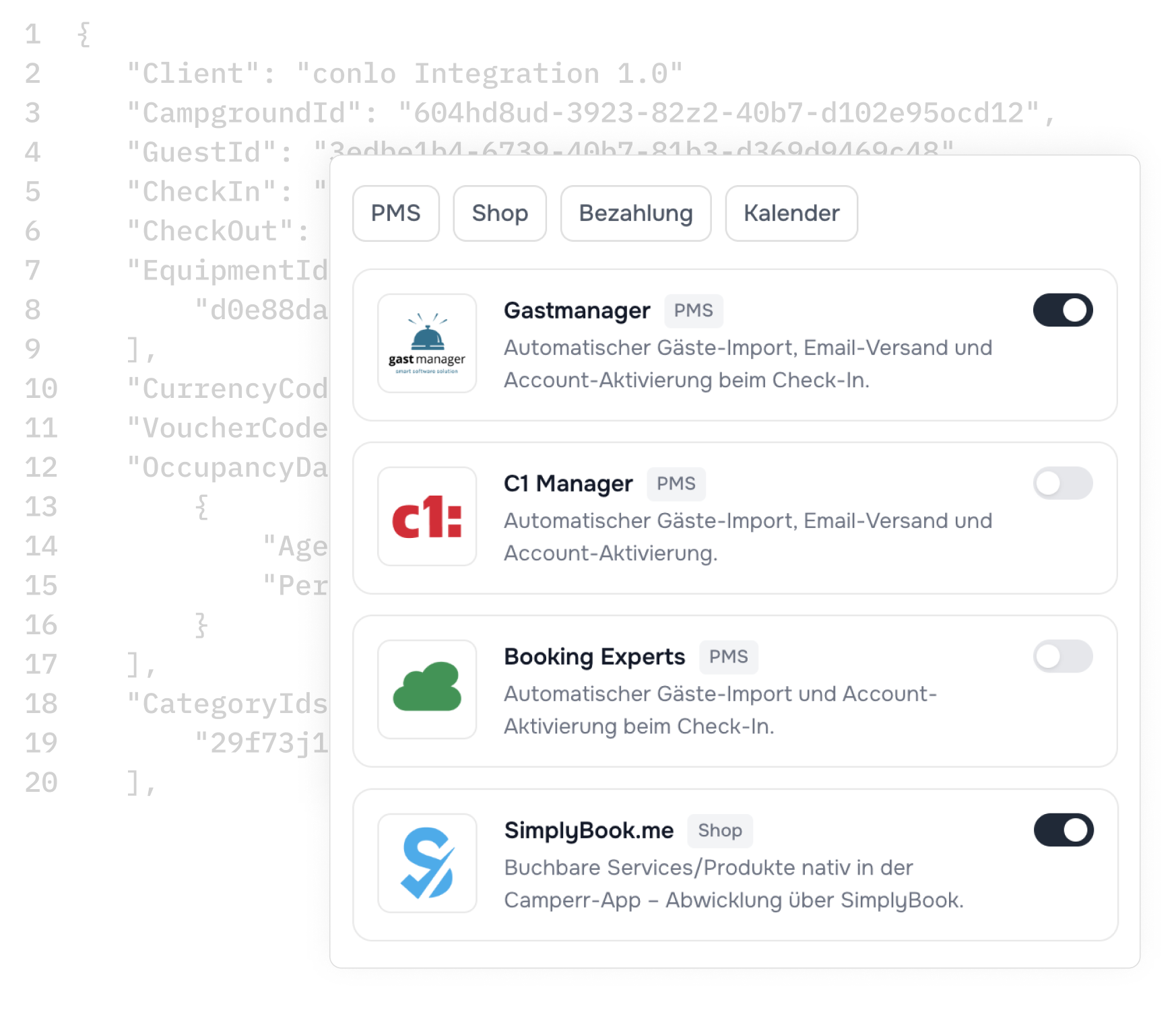
Task: Click line number 13 in the gutter
Action: click(41, 507)
